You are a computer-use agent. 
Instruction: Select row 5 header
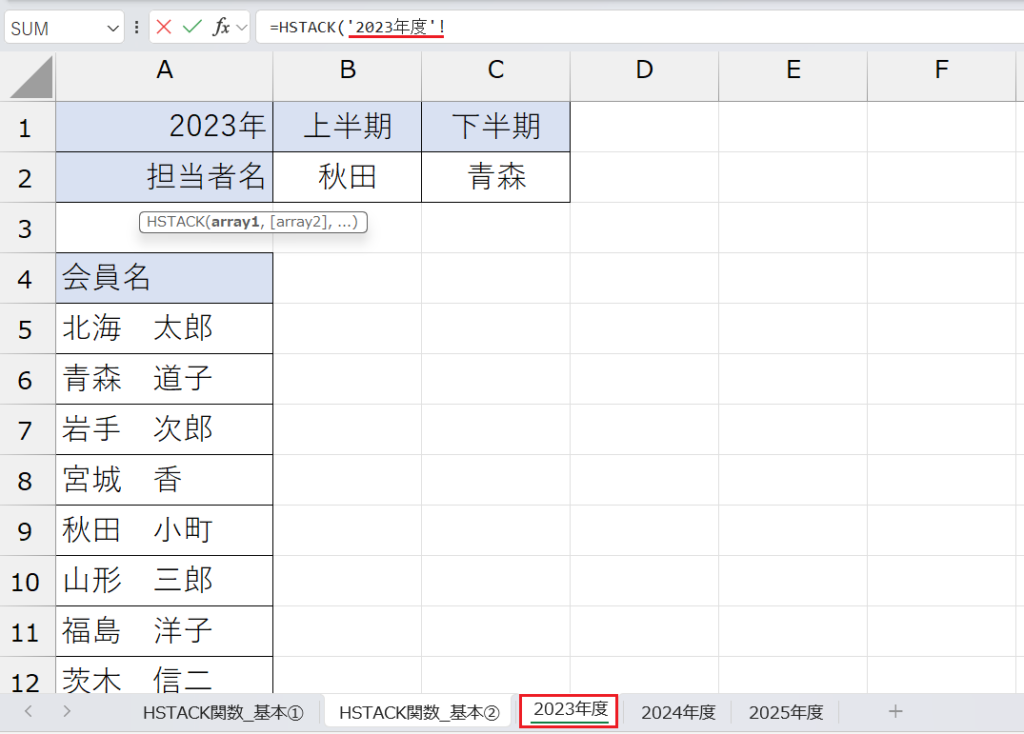(x=27, y=329)
